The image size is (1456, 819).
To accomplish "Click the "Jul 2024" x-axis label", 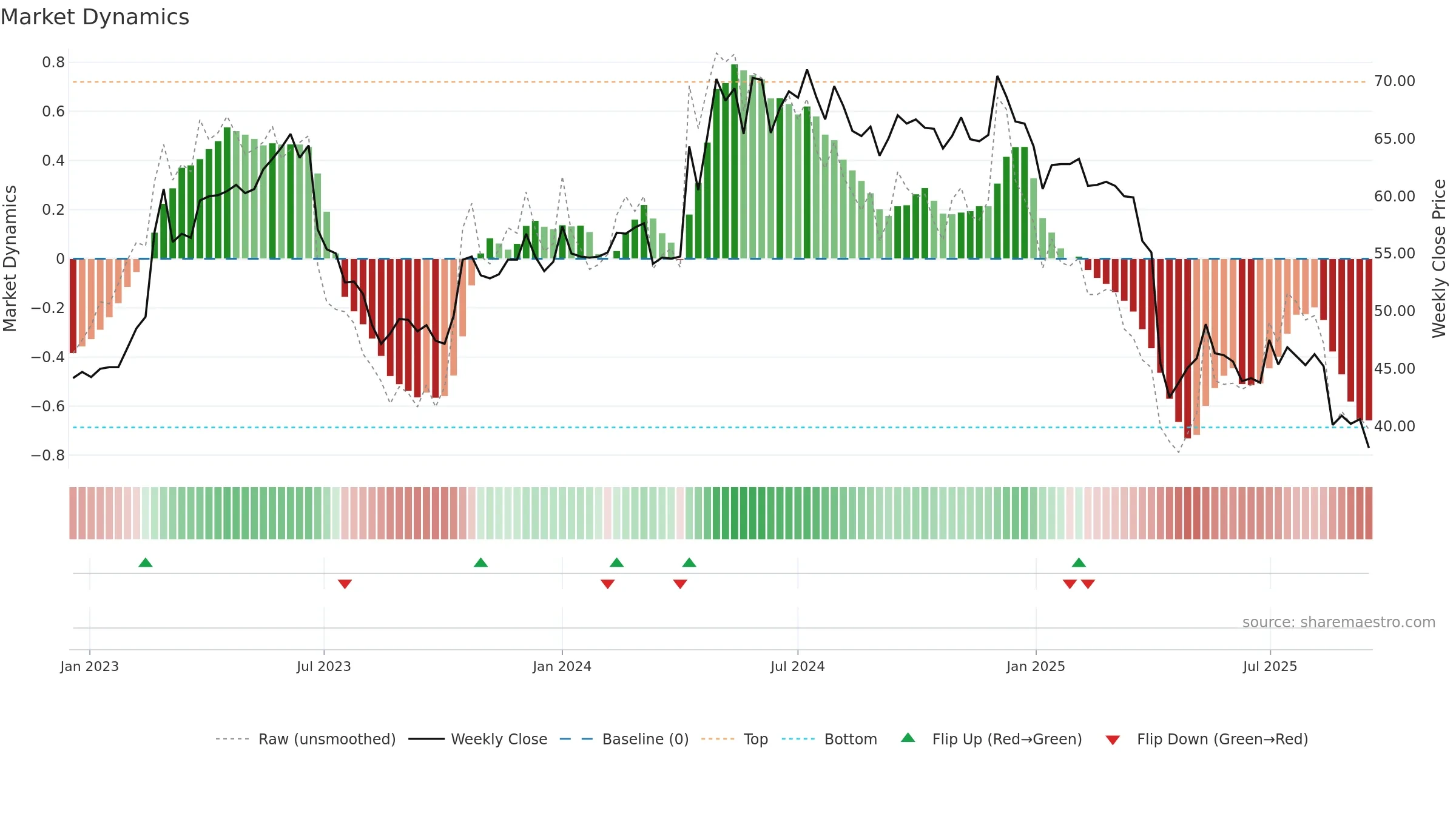I will click(798, 666).
